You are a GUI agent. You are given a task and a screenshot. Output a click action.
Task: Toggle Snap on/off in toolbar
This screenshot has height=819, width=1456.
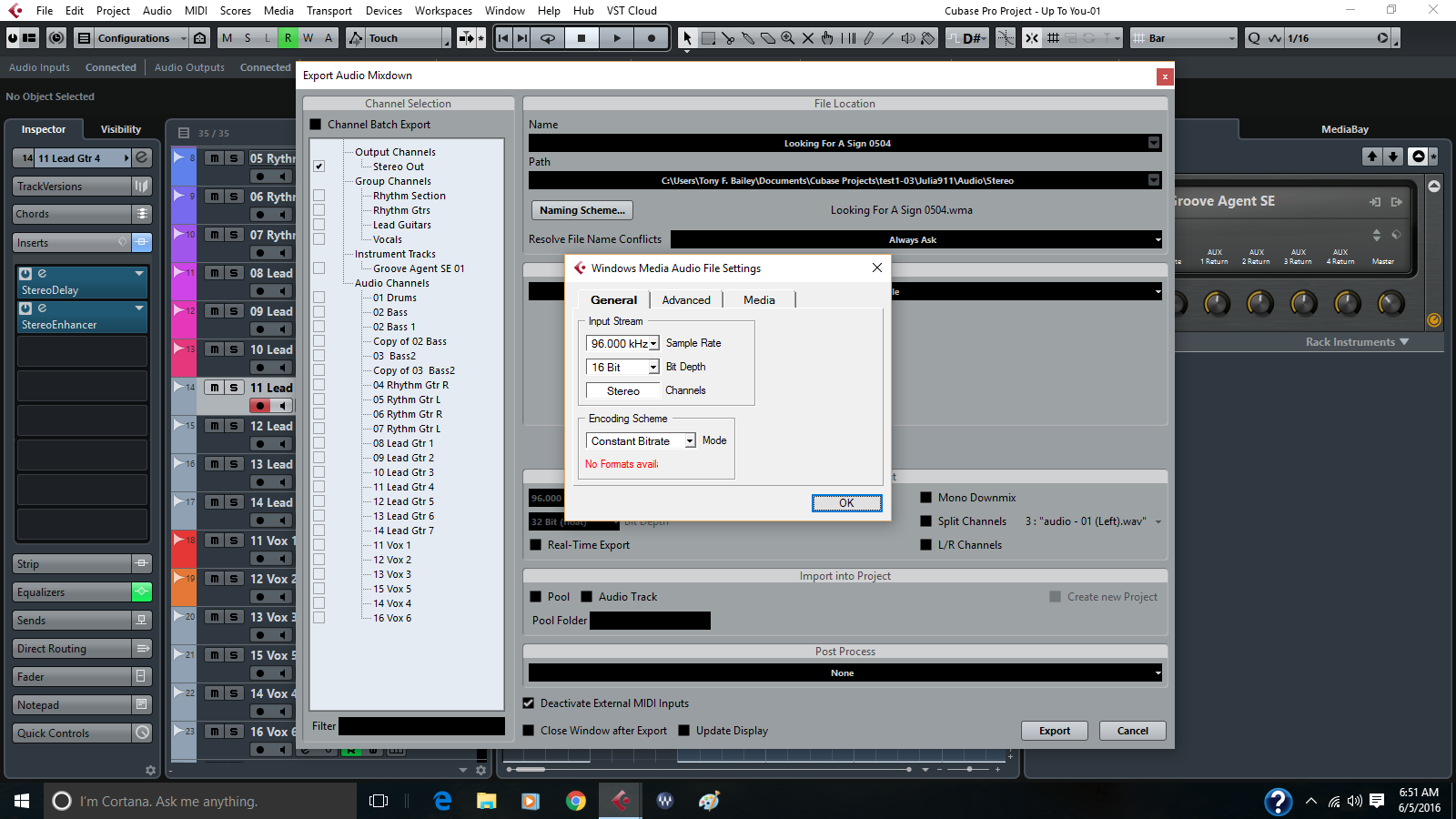(x=1032, y=38)
